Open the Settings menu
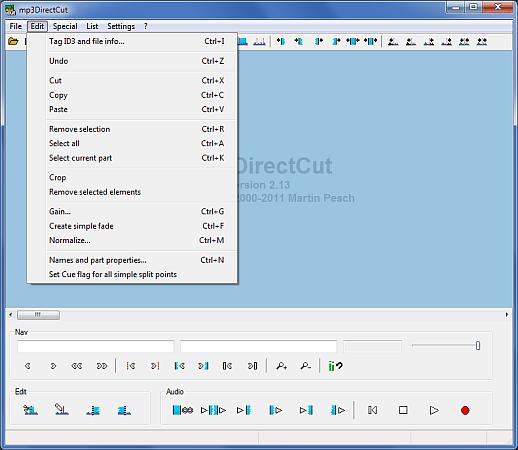Screen dimensions: 518x450 point(121,26)
